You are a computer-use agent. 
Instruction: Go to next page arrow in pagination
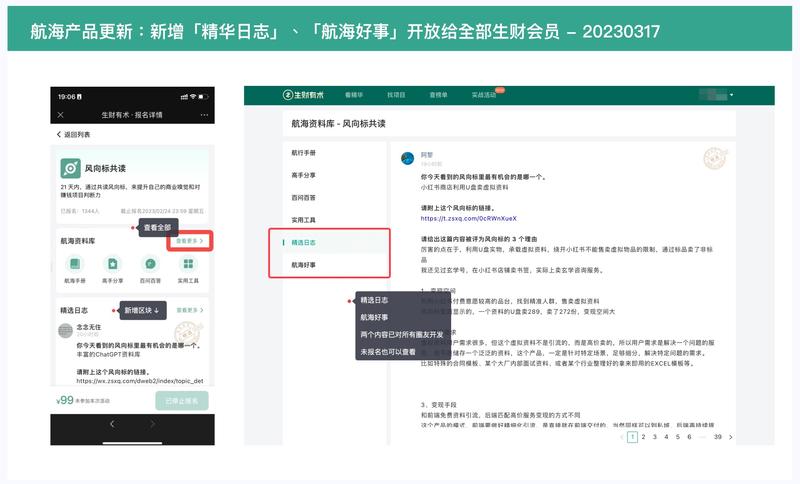[x=731, y=437]
